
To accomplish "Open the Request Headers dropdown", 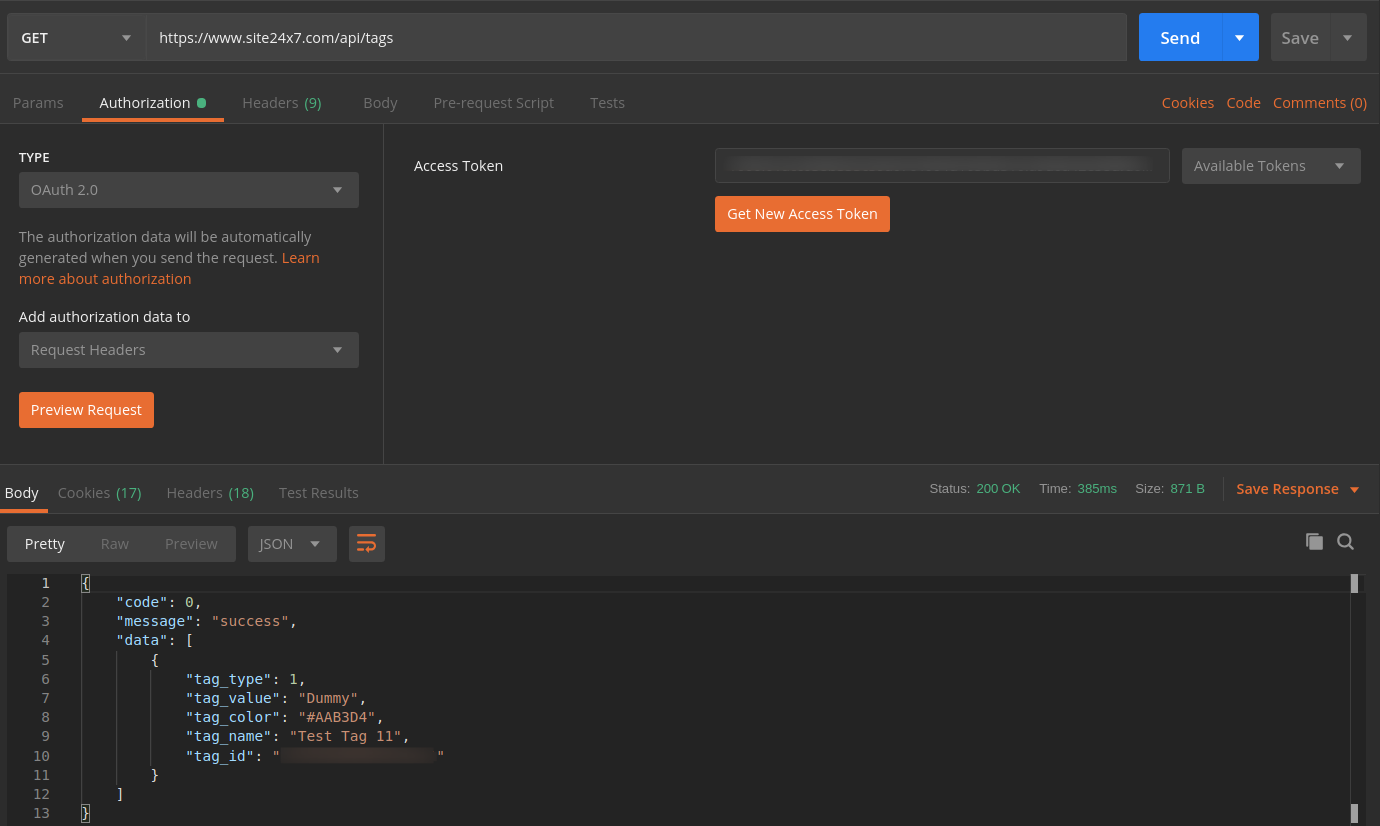I will [x=188, y=350].
